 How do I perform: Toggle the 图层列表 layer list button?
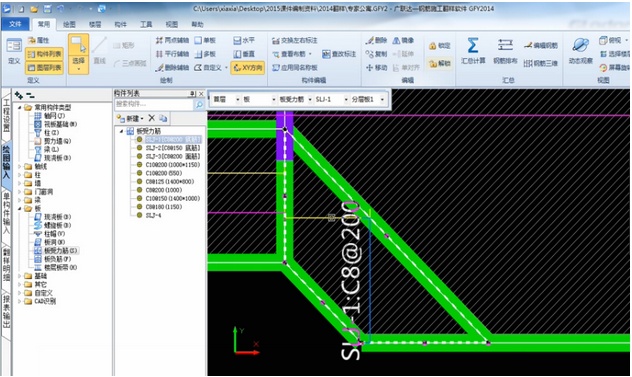point(44,68)
